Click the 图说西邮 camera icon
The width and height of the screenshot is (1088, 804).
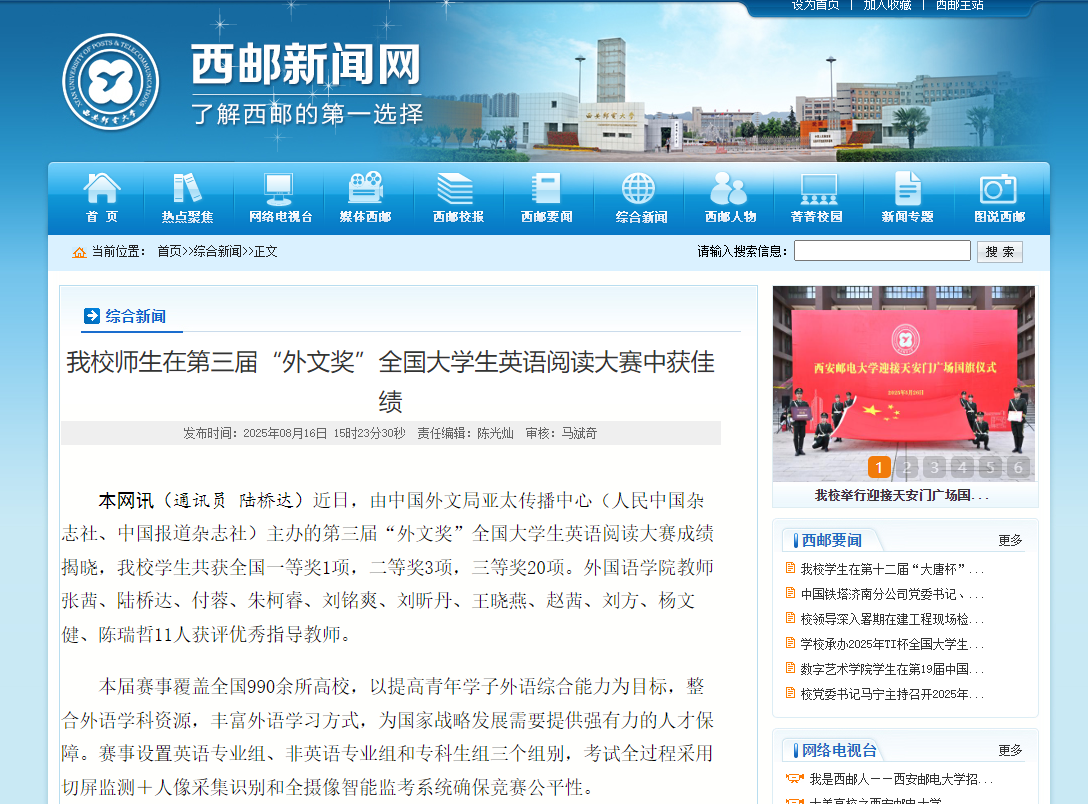click(998, 188)
